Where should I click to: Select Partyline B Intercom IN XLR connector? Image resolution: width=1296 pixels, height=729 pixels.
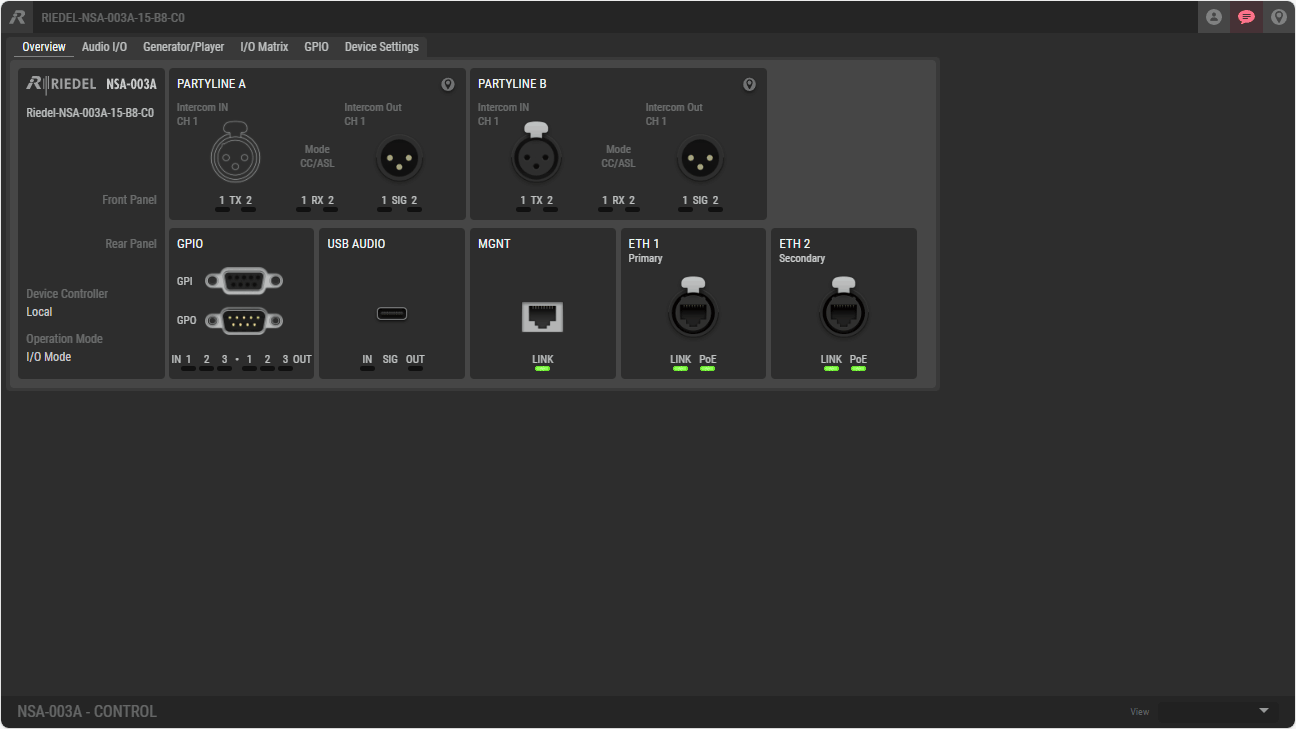536,153
